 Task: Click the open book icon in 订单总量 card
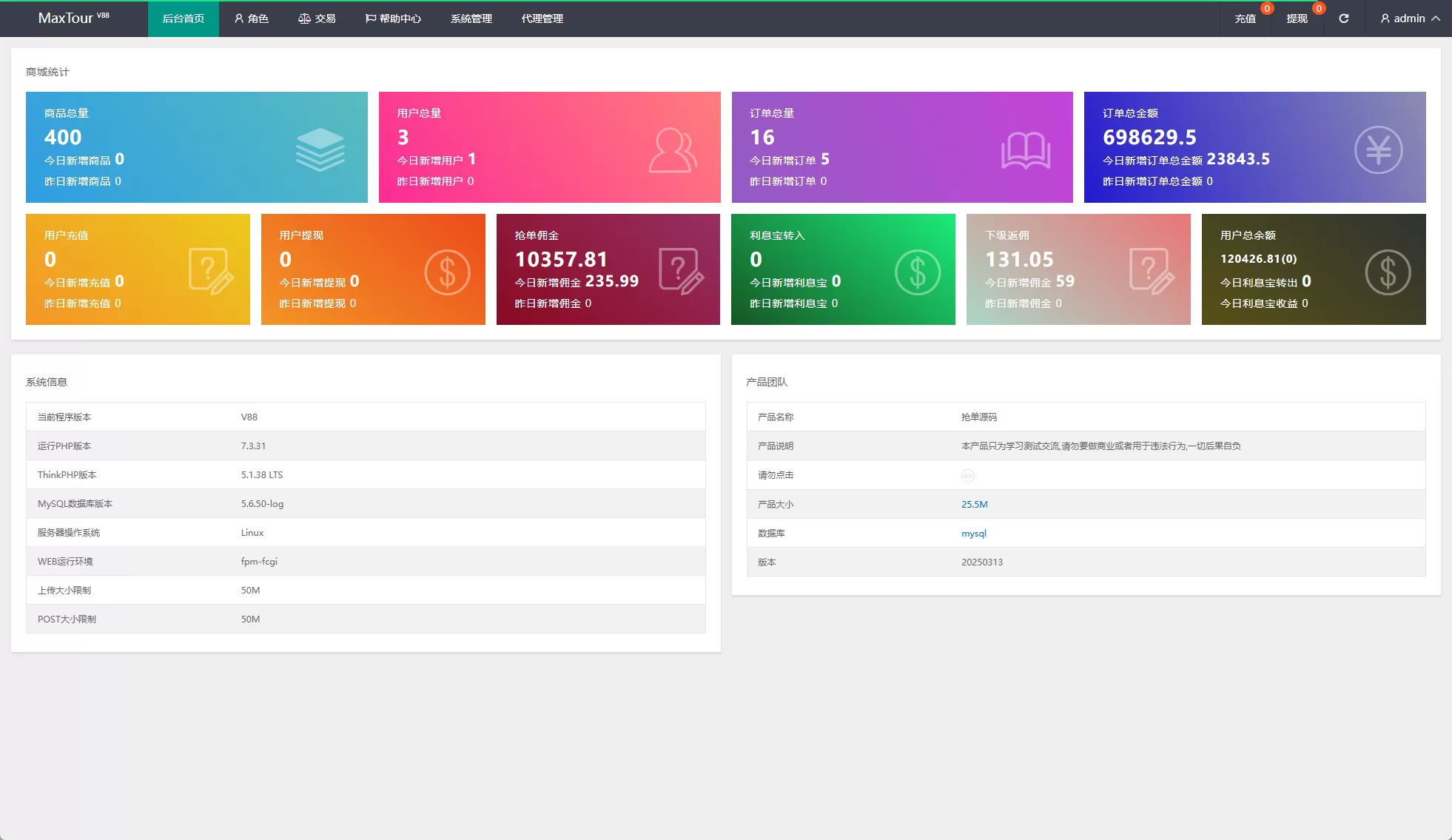(1025, 151)
